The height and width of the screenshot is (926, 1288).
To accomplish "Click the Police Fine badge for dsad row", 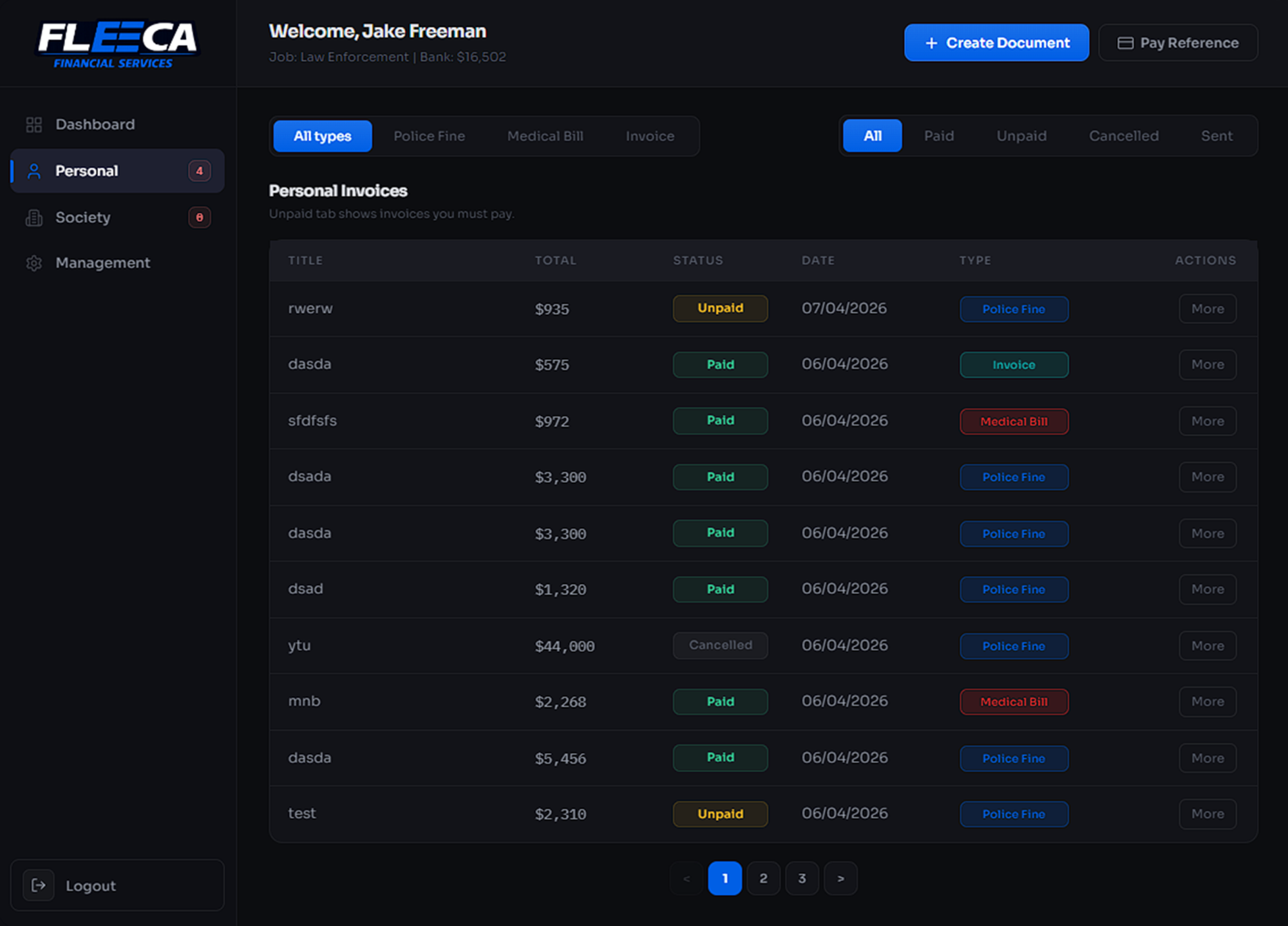I will [x=1014, y=590].
